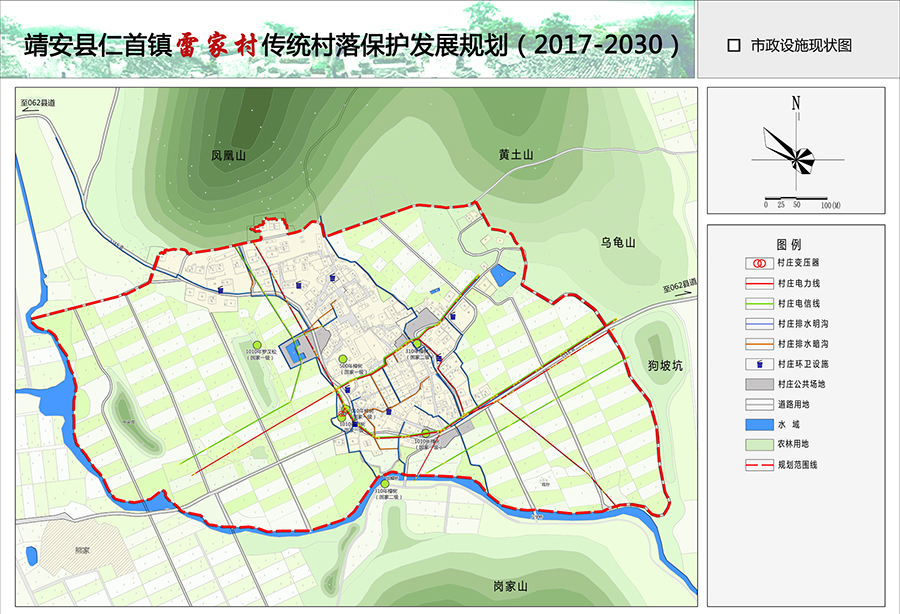Click the red dashed 规划范围线 legend swatch

tap(759, 465)
